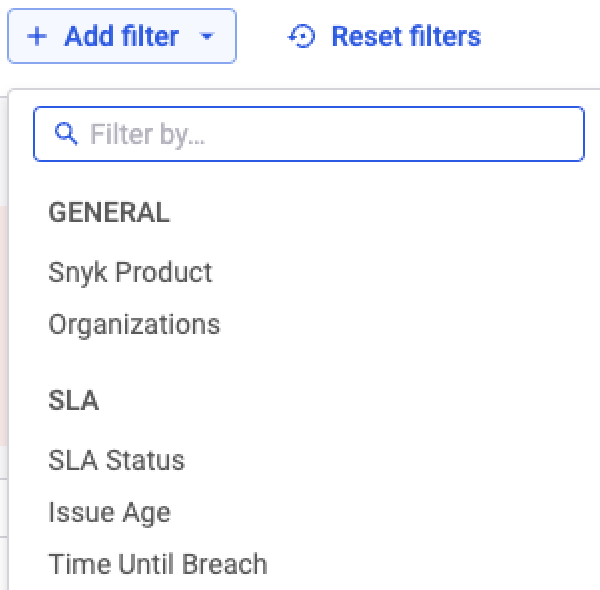600x590 pixels.
Task: Choose Organizations from the filter list
Action: 134,324
